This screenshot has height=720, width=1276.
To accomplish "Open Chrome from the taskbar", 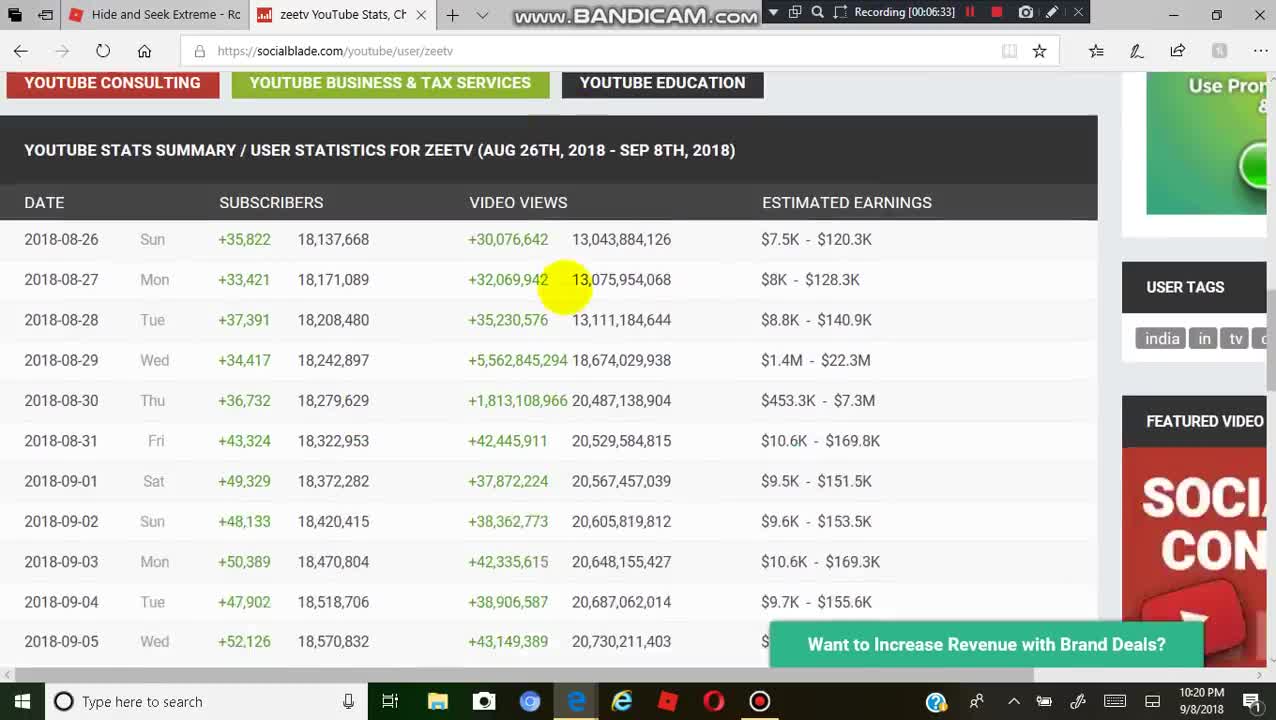I will coord(530,701).
